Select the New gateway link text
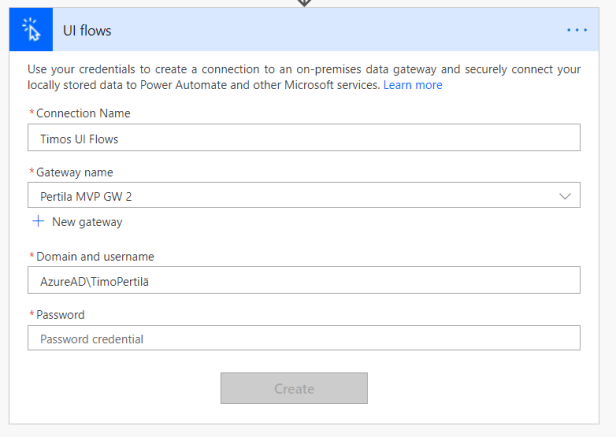 [x=87, y=222]
